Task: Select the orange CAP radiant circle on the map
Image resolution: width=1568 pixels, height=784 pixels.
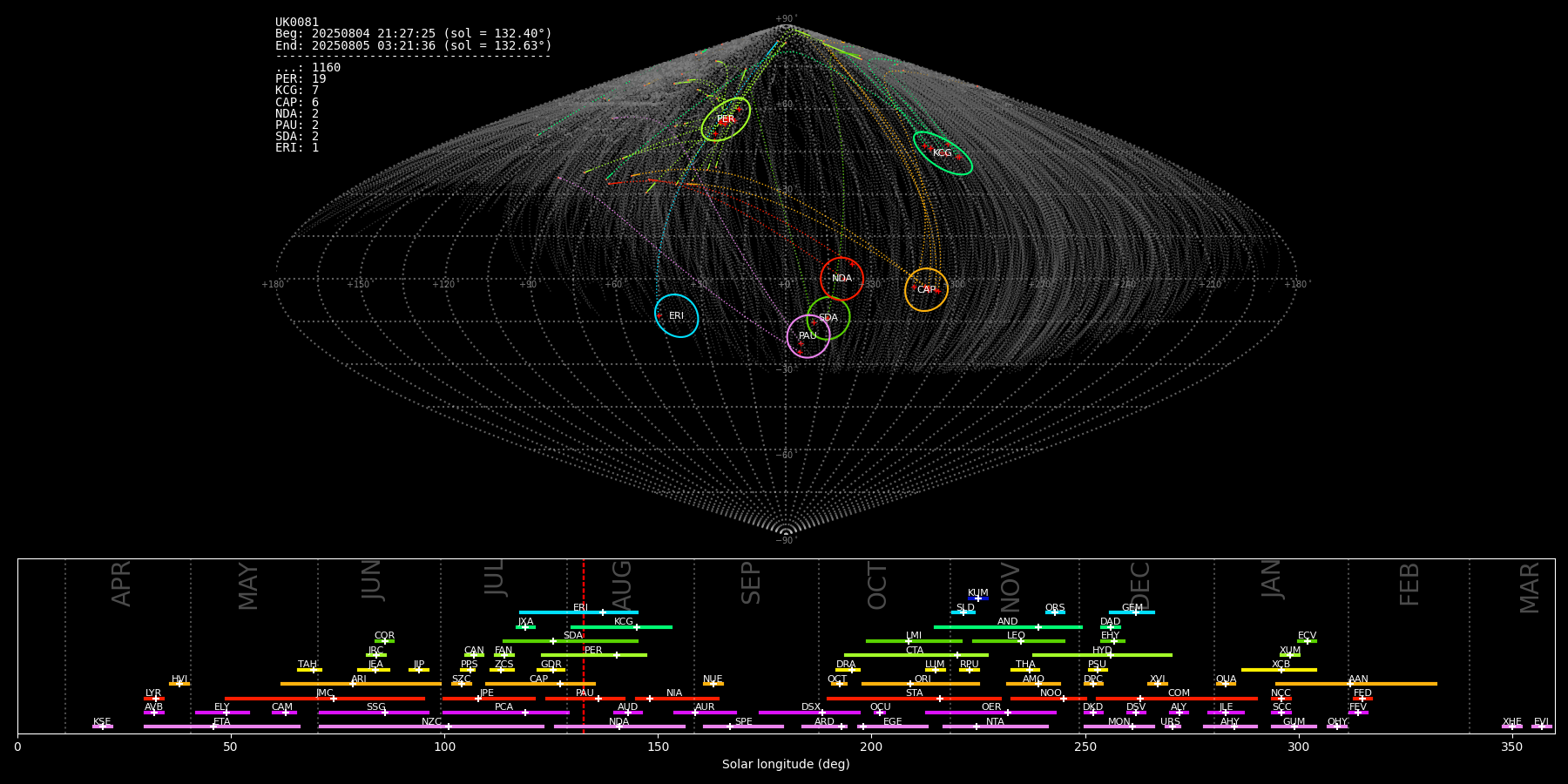Action: click(x=926, y=289)
